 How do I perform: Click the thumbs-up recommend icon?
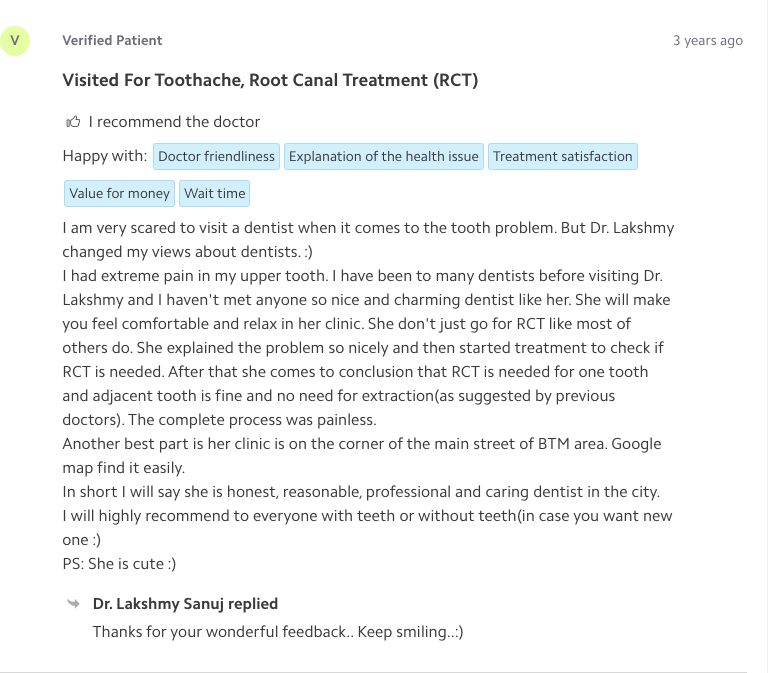click(72, 122)
